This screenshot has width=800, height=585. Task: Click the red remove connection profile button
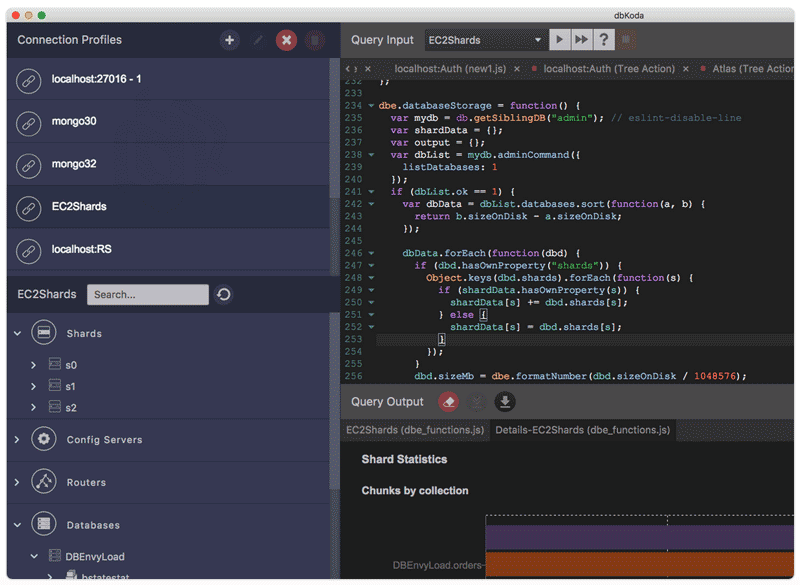[286, 40]
